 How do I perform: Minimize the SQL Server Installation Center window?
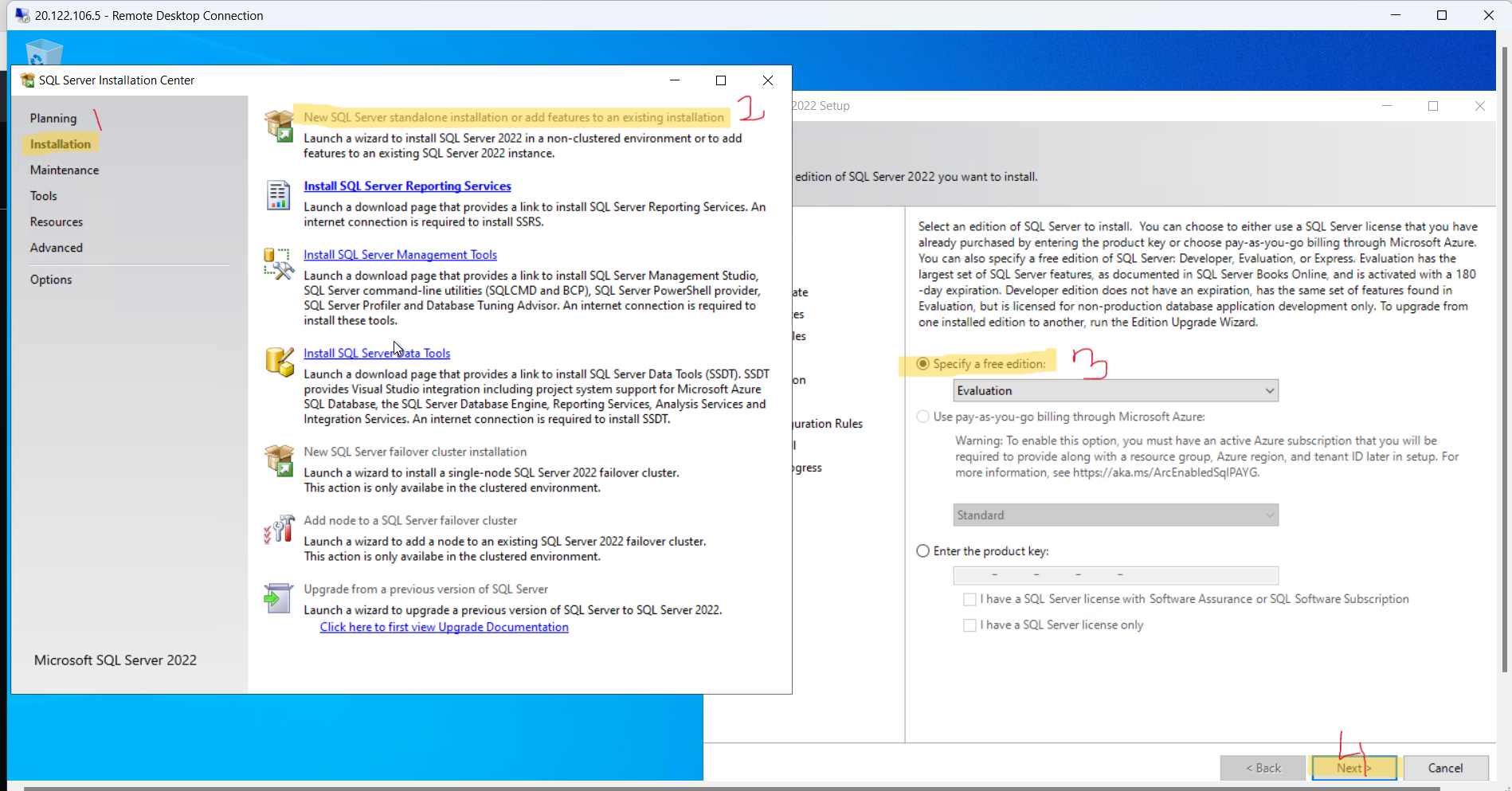point(675,80)
